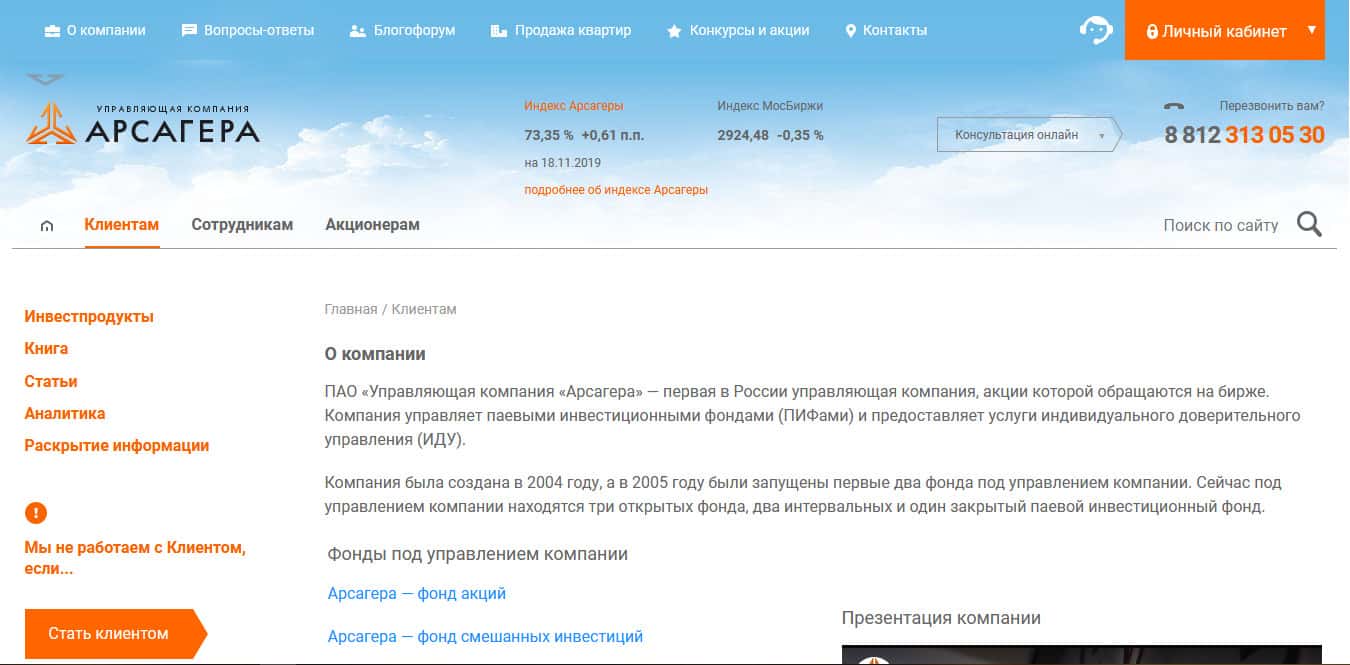The image size is (1350, 665).
Task: Open the Продажа квартир menu item
Action: tap(573, 31)
